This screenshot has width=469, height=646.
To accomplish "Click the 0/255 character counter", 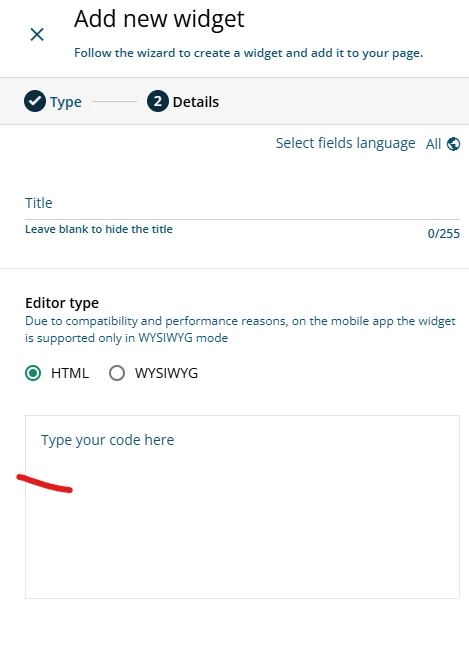I will click(443, 234).
